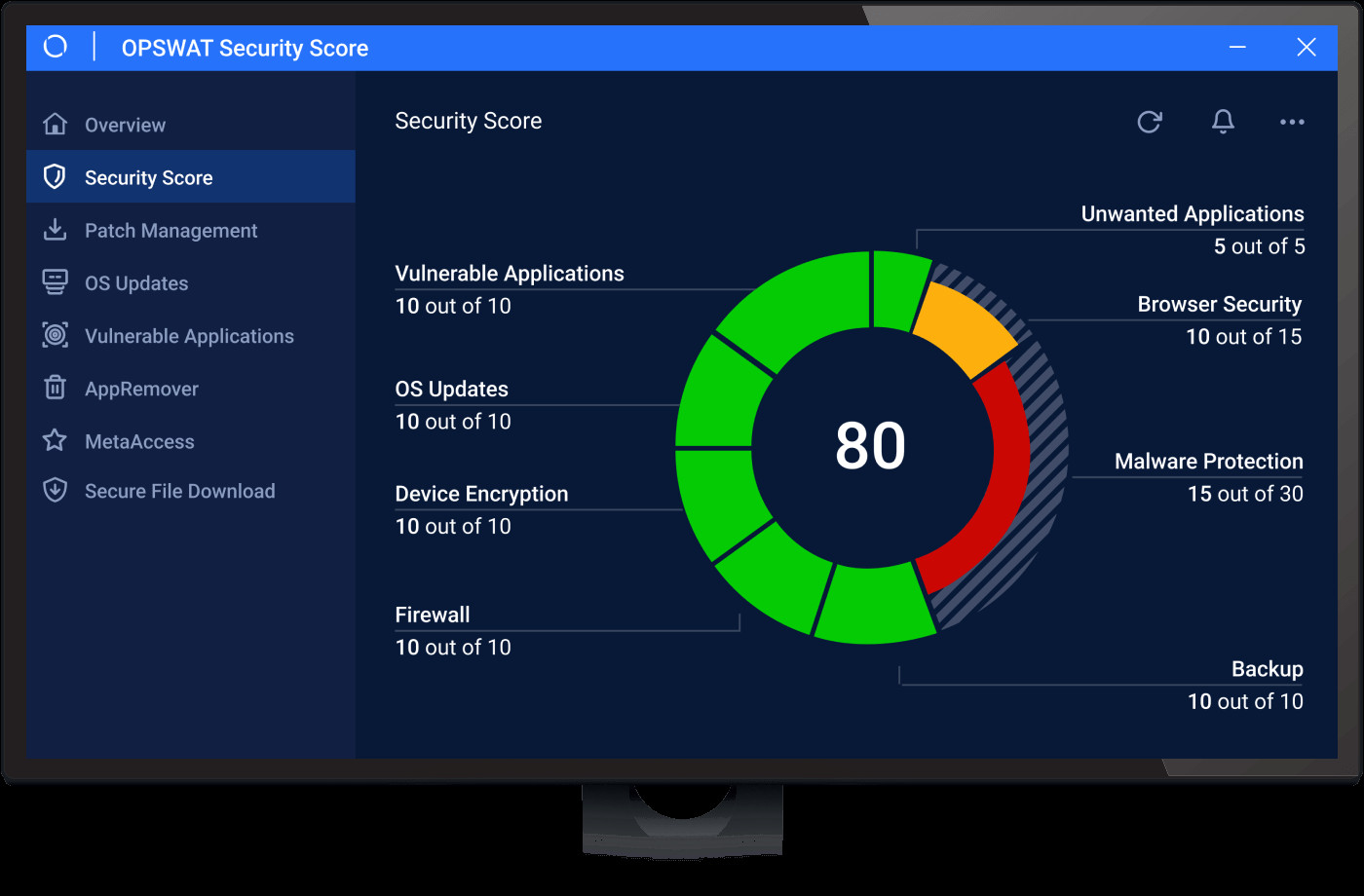The height and width of the screenshot is (896, 1364).
Task: Click the Unwanted Applications score label
Action: point(1193,214)
